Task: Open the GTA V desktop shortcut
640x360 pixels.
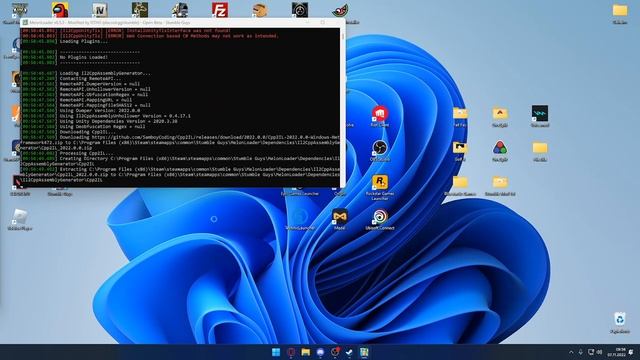Action: (x=20, y=9)
